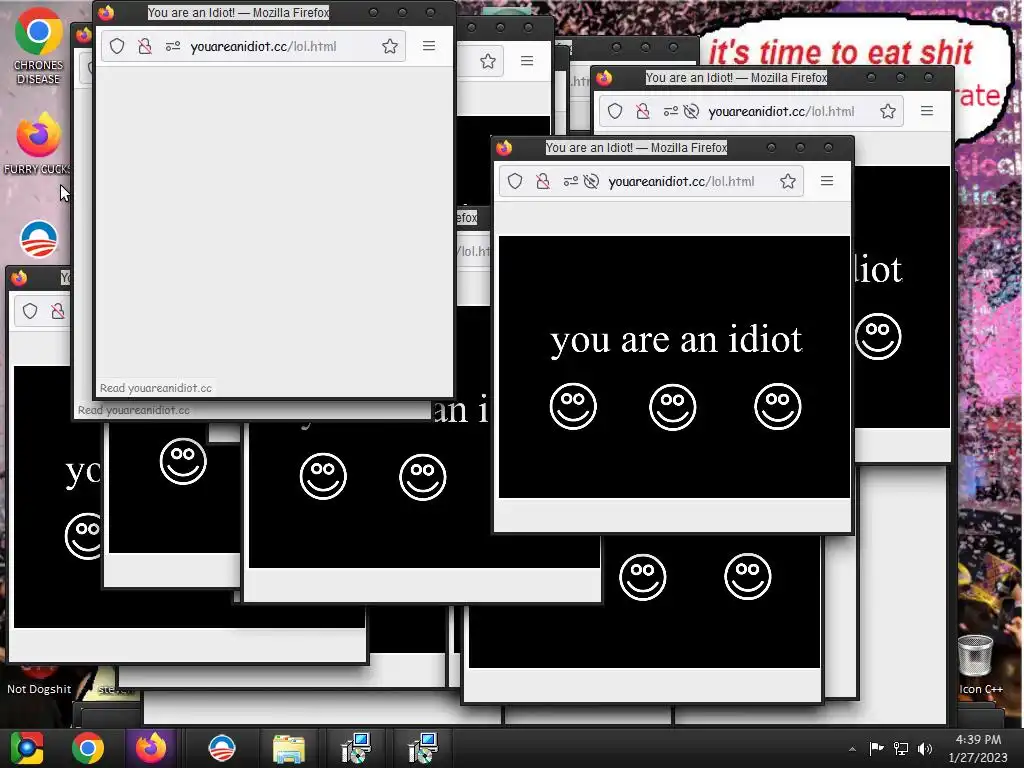Click 'you are an idiot' text in front window
The height and width of the screenshot is (768, 1024).
676,340
